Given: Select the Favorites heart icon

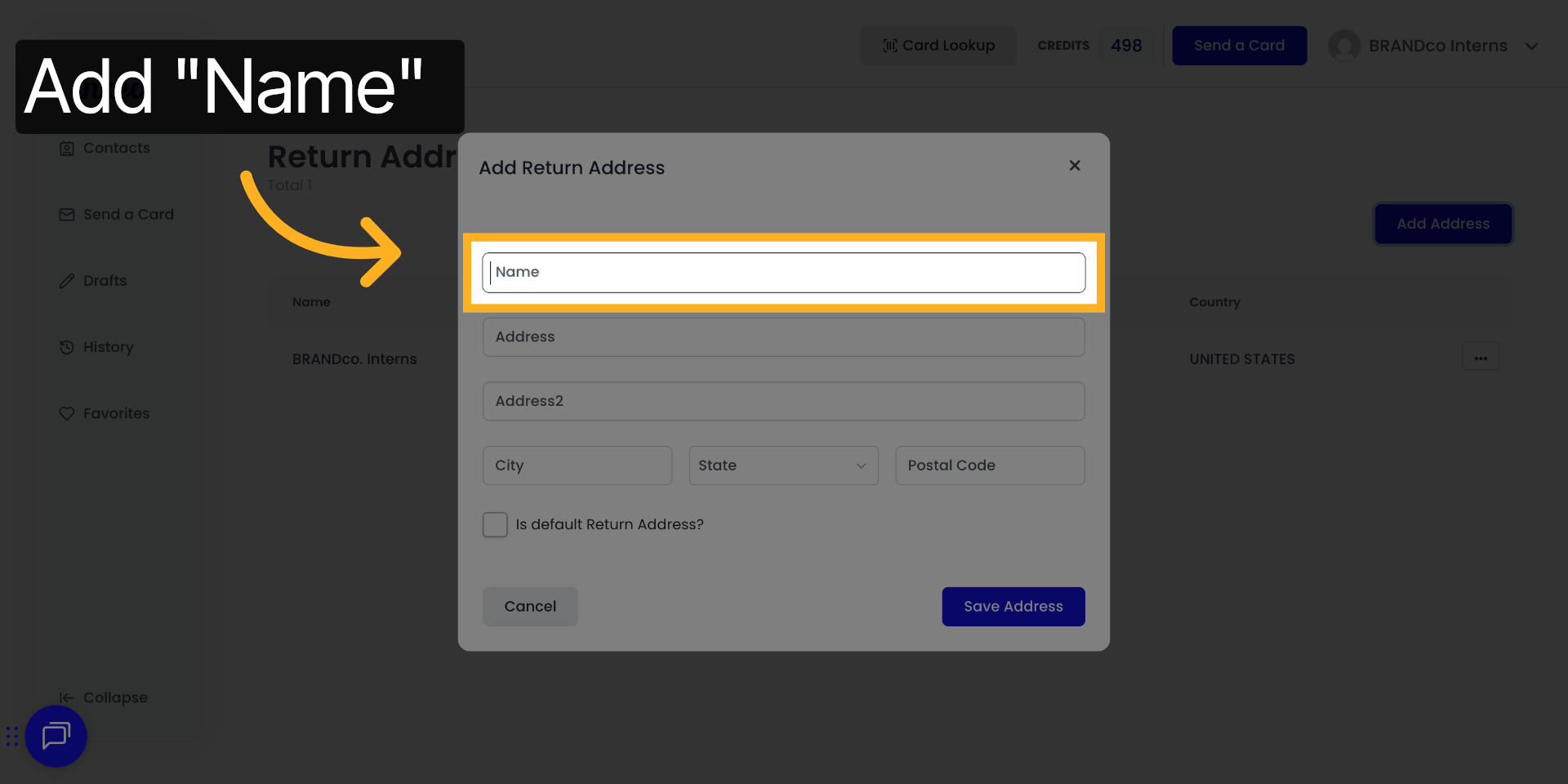Looking at the screenshot, I should coord(67,413).
